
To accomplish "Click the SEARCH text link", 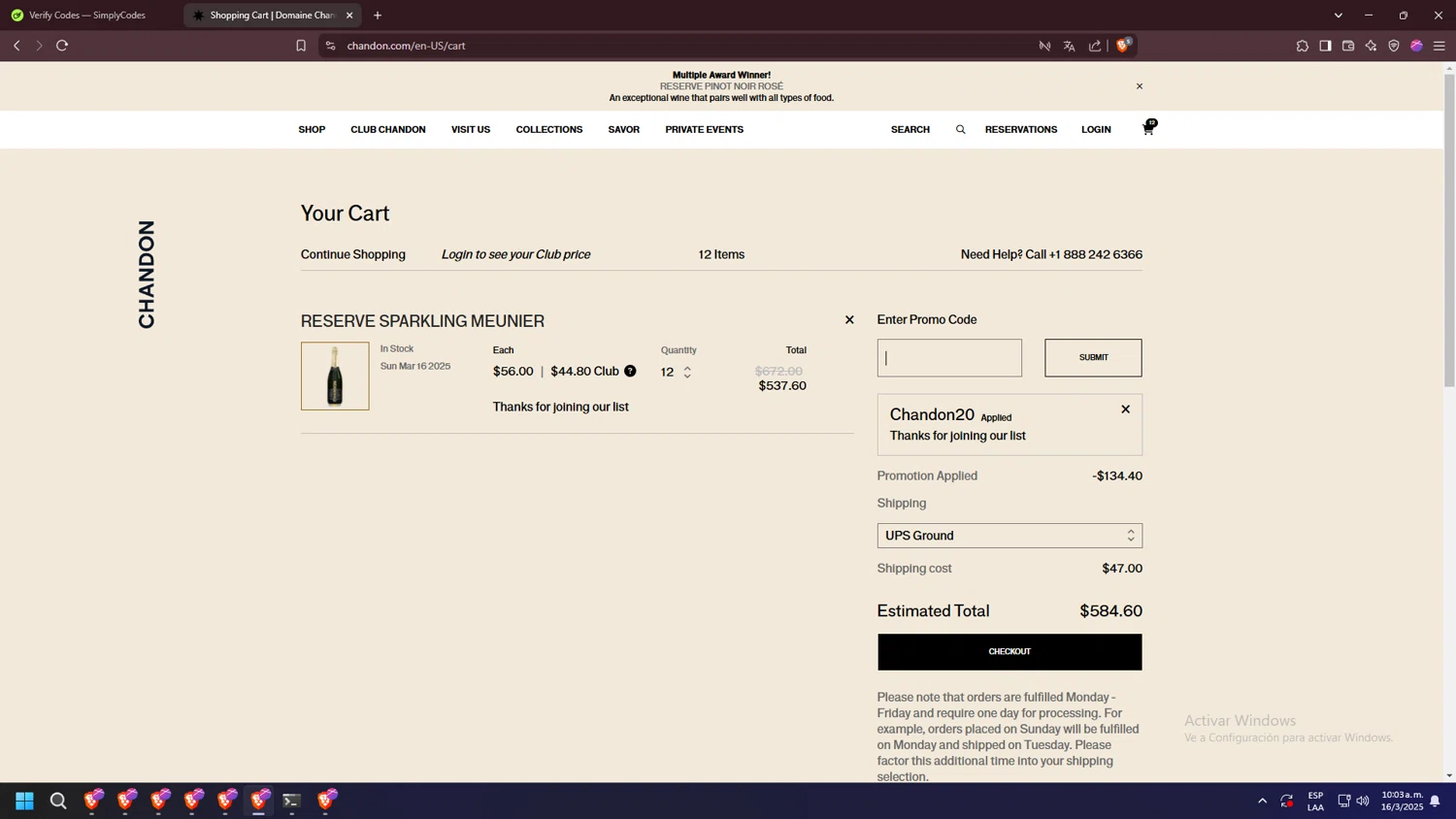I will point(910,129).
